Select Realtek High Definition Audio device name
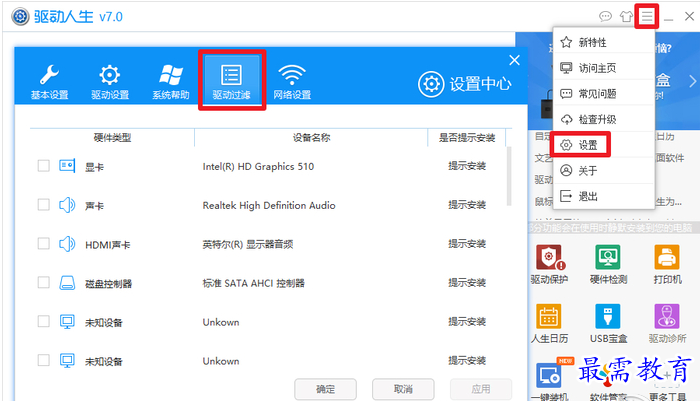This screenshot has height=401, width=700. [x=269, y=205]
